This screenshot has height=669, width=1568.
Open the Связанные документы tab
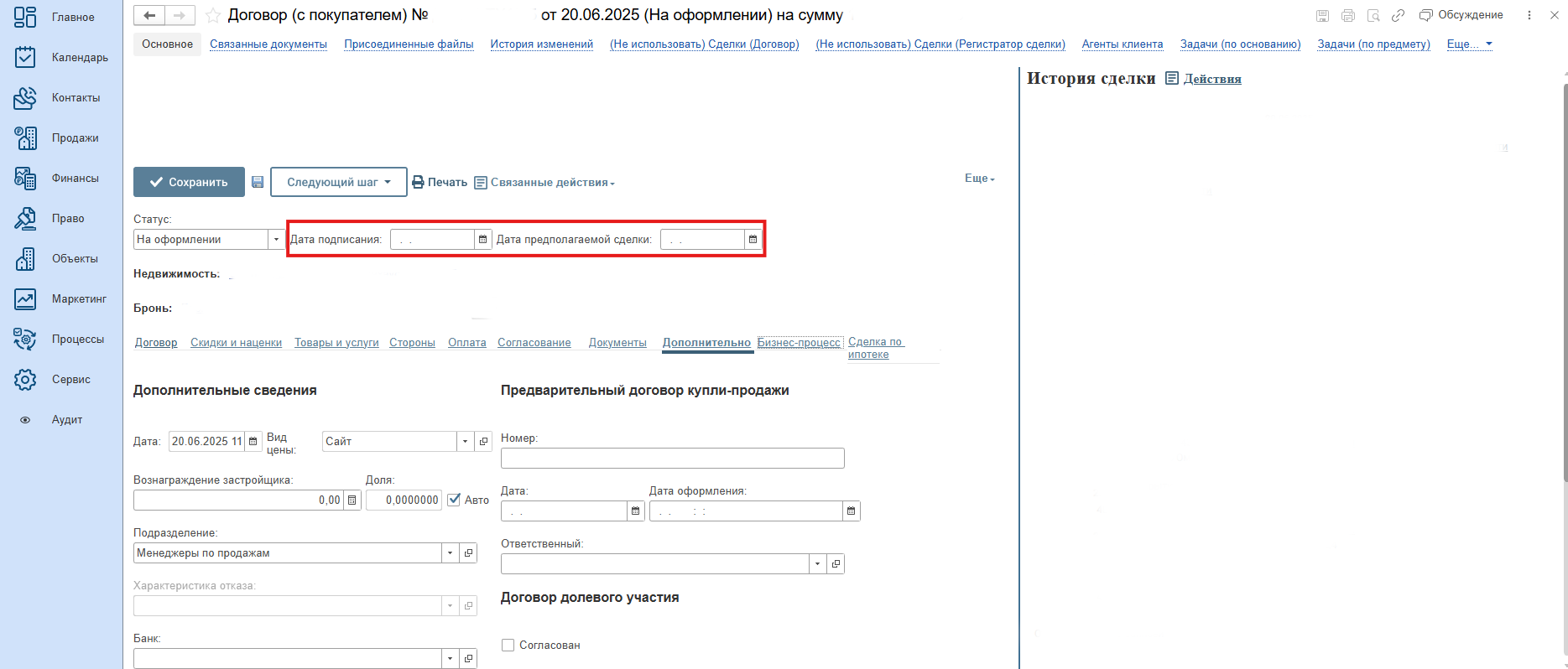268,44
